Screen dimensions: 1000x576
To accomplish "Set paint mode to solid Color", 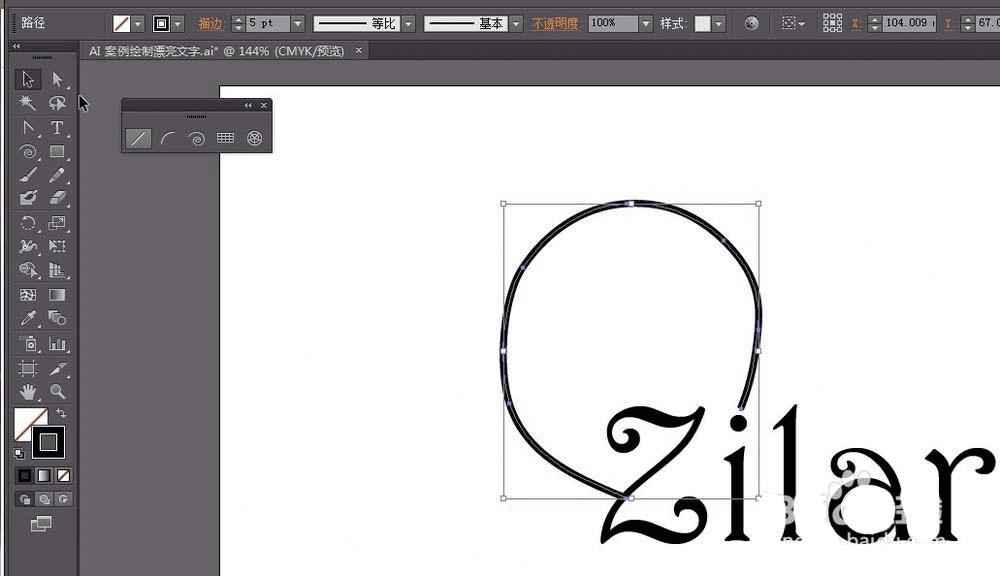I will 24,475.
